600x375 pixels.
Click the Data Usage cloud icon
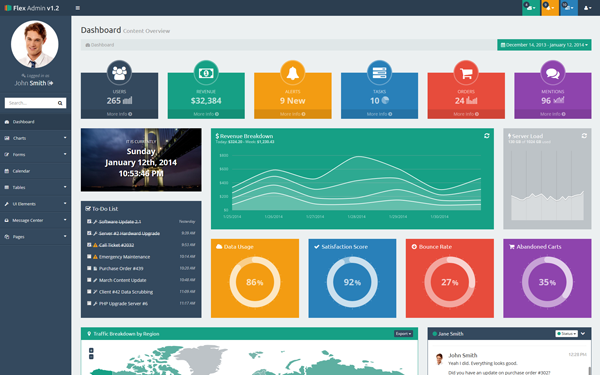coord(219,247)
